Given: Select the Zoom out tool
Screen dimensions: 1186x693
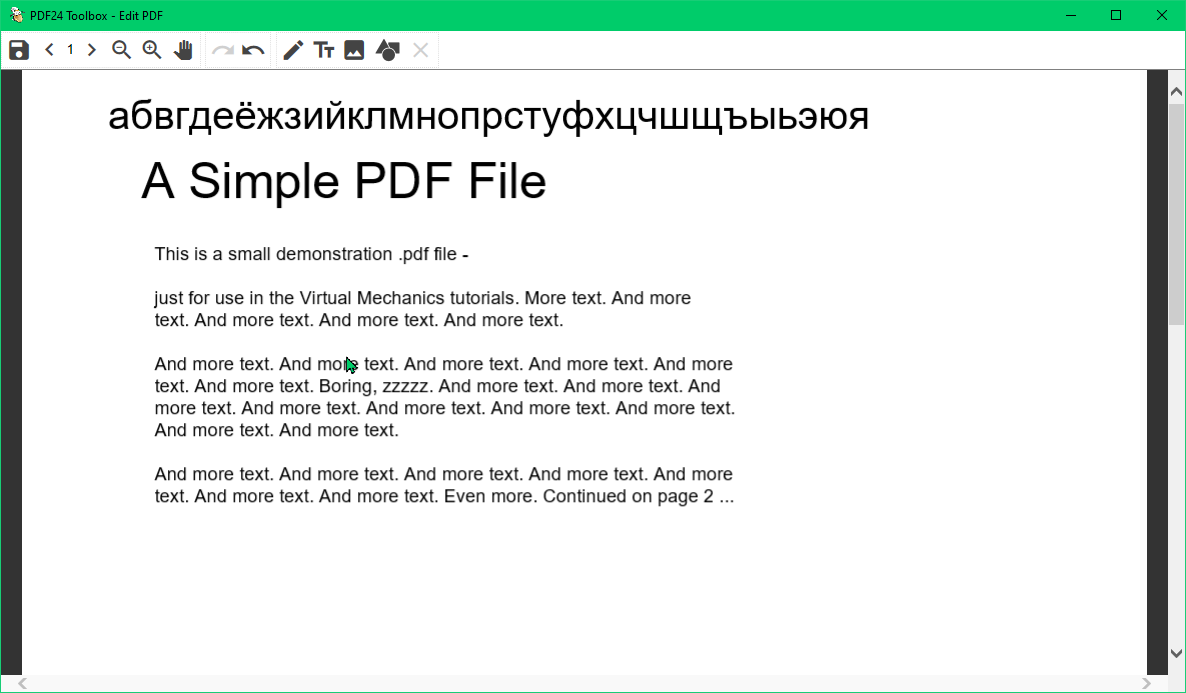Looking at the screenshot, I should coord(121,49).
